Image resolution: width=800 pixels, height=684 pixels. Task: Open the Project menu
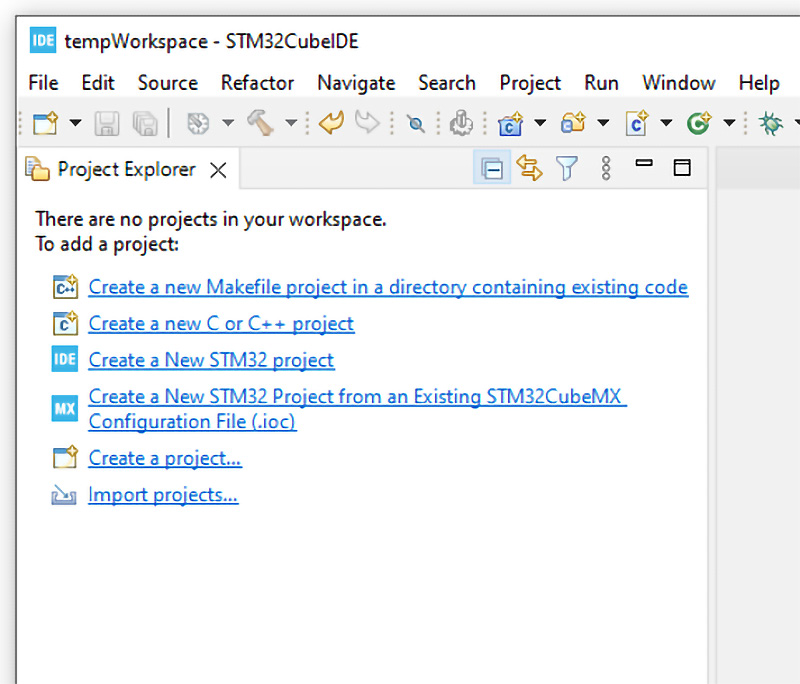[x=530, y=84]
